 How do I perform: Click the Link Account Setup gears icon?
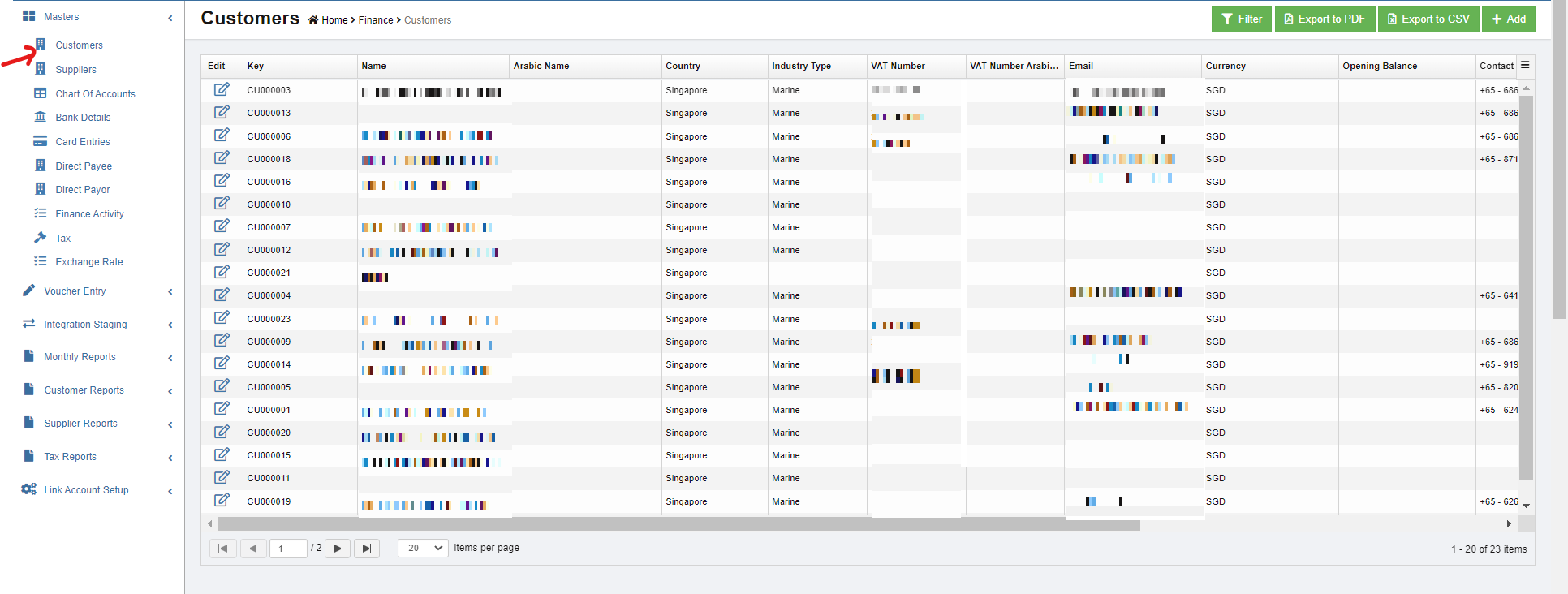pos(28,489)
